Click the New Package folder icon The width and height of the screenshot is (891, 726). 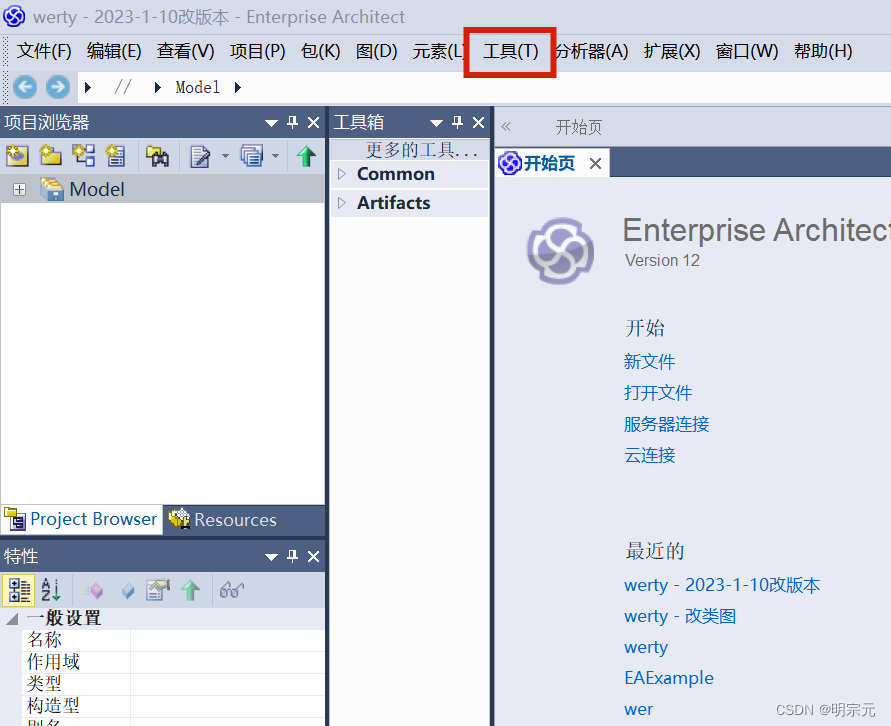click(50, 155)
